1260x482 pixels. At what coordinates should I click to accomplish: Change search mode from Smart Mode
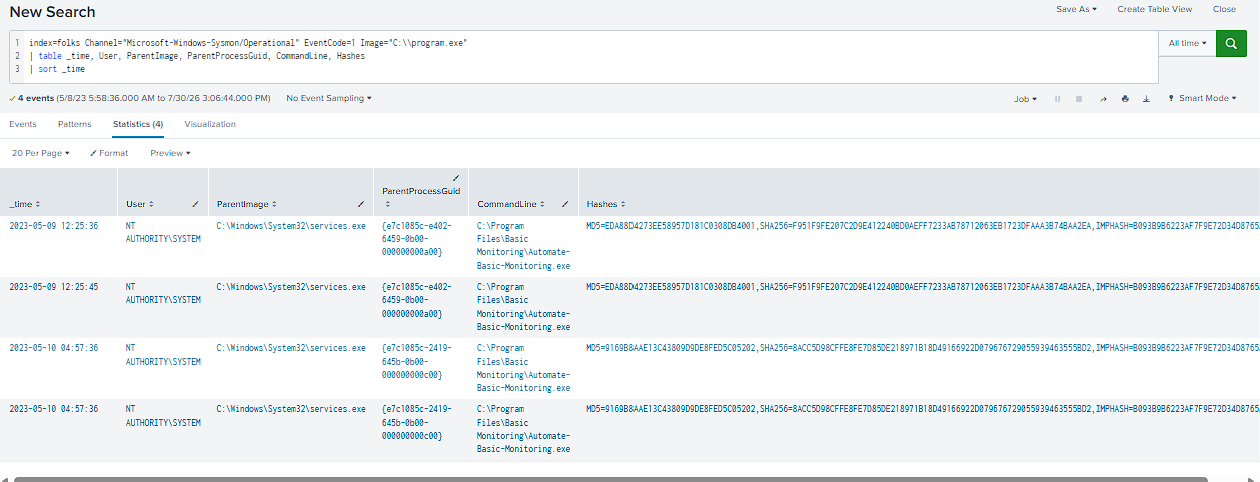[x=1202, y=99]
